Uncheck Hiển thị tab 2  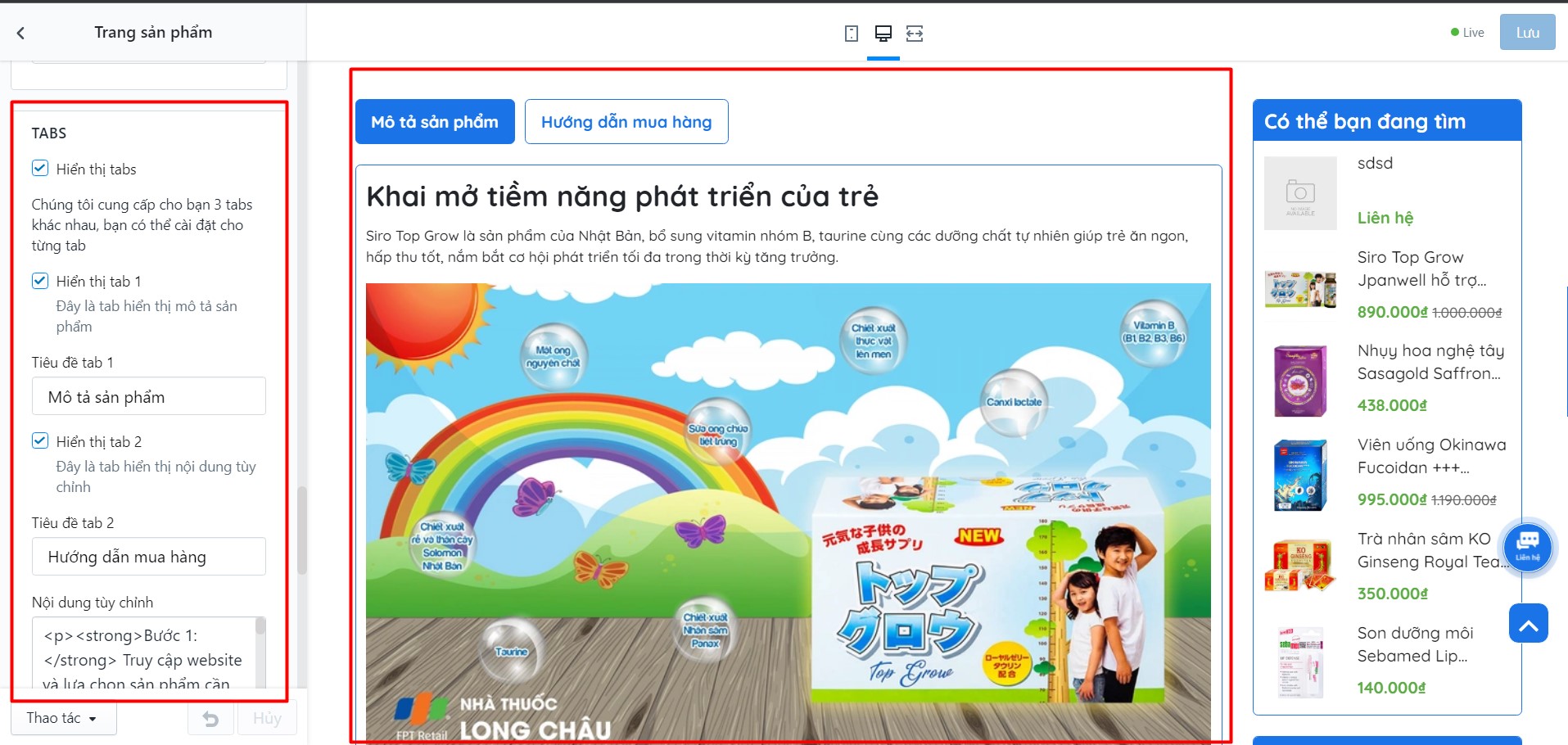(x=40, y=440)
